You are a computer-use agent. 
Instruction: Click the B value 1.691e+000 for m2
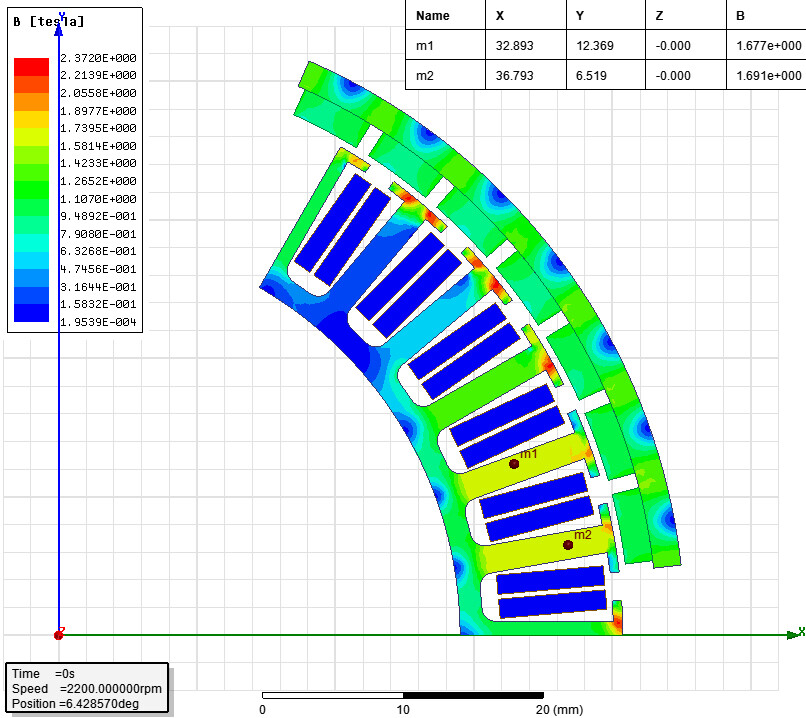(769, 76)
